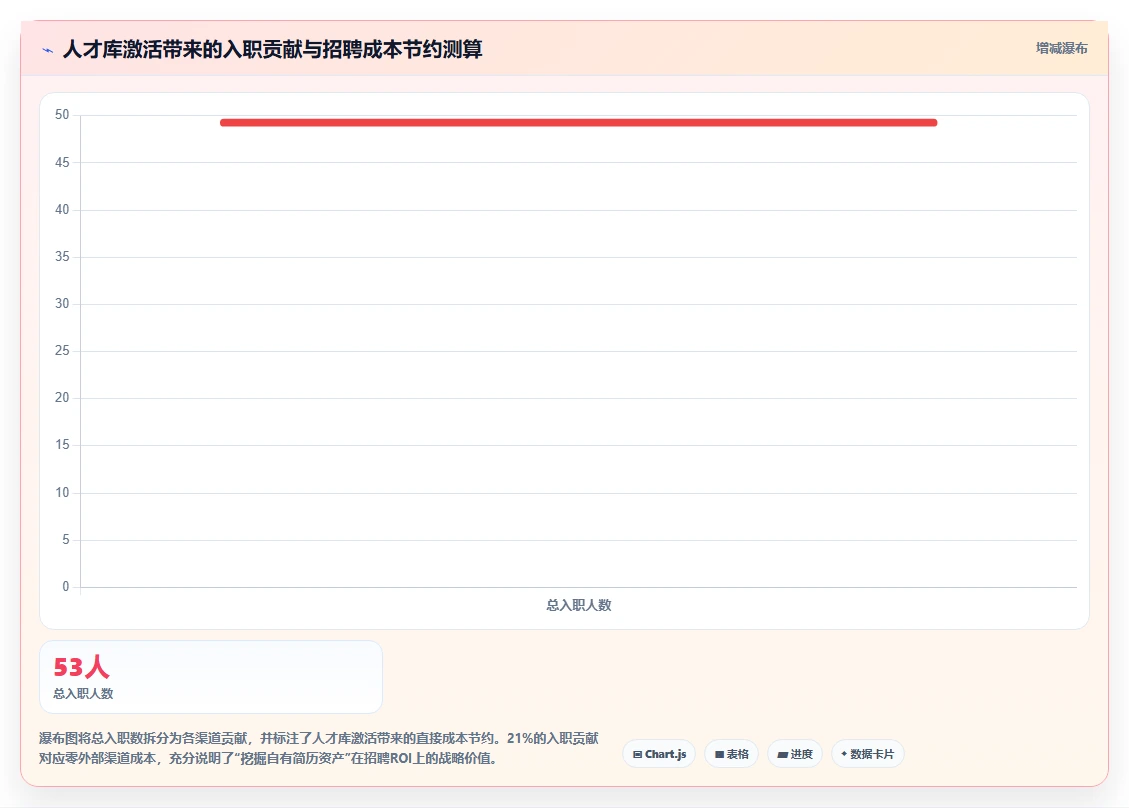Screen dimensions: 1129x808
Task: Click the 总入职人数 caption in stat card
Action: pyautogui.click(x=83, y=693)
